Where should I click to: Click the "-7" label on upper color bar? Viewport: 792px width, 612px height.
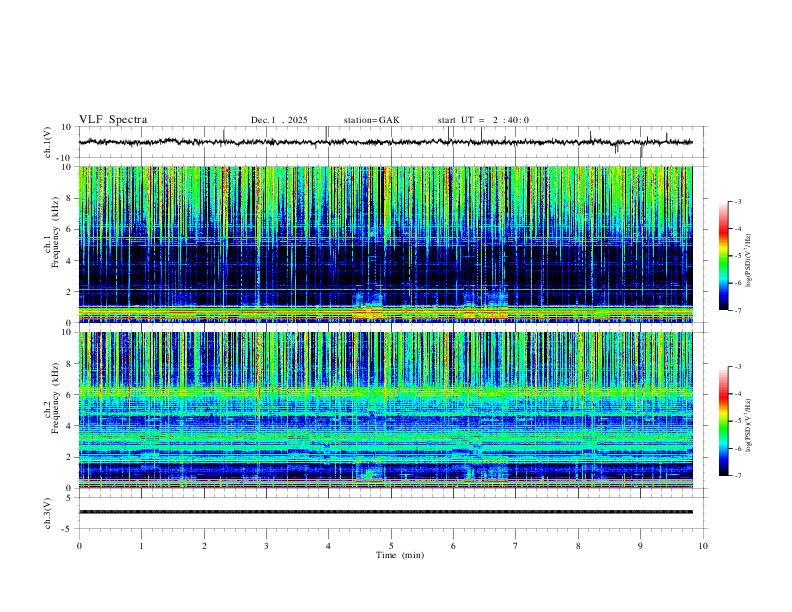point(737,311)
